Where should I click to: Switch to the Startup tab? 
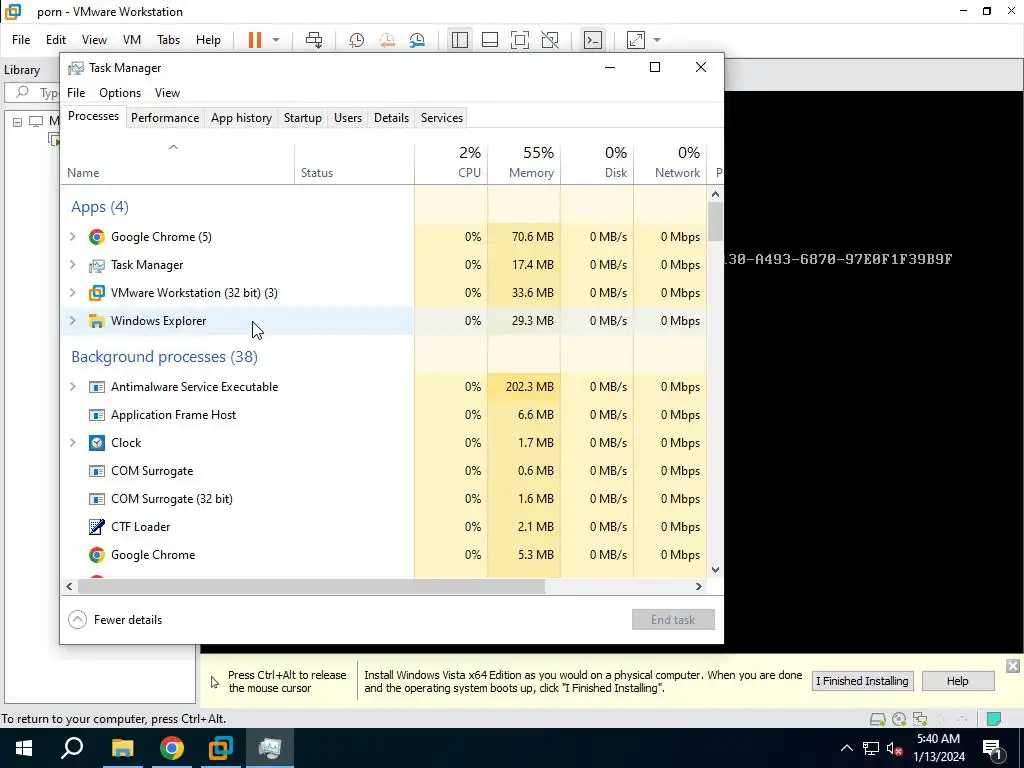[x=302, y=118]
